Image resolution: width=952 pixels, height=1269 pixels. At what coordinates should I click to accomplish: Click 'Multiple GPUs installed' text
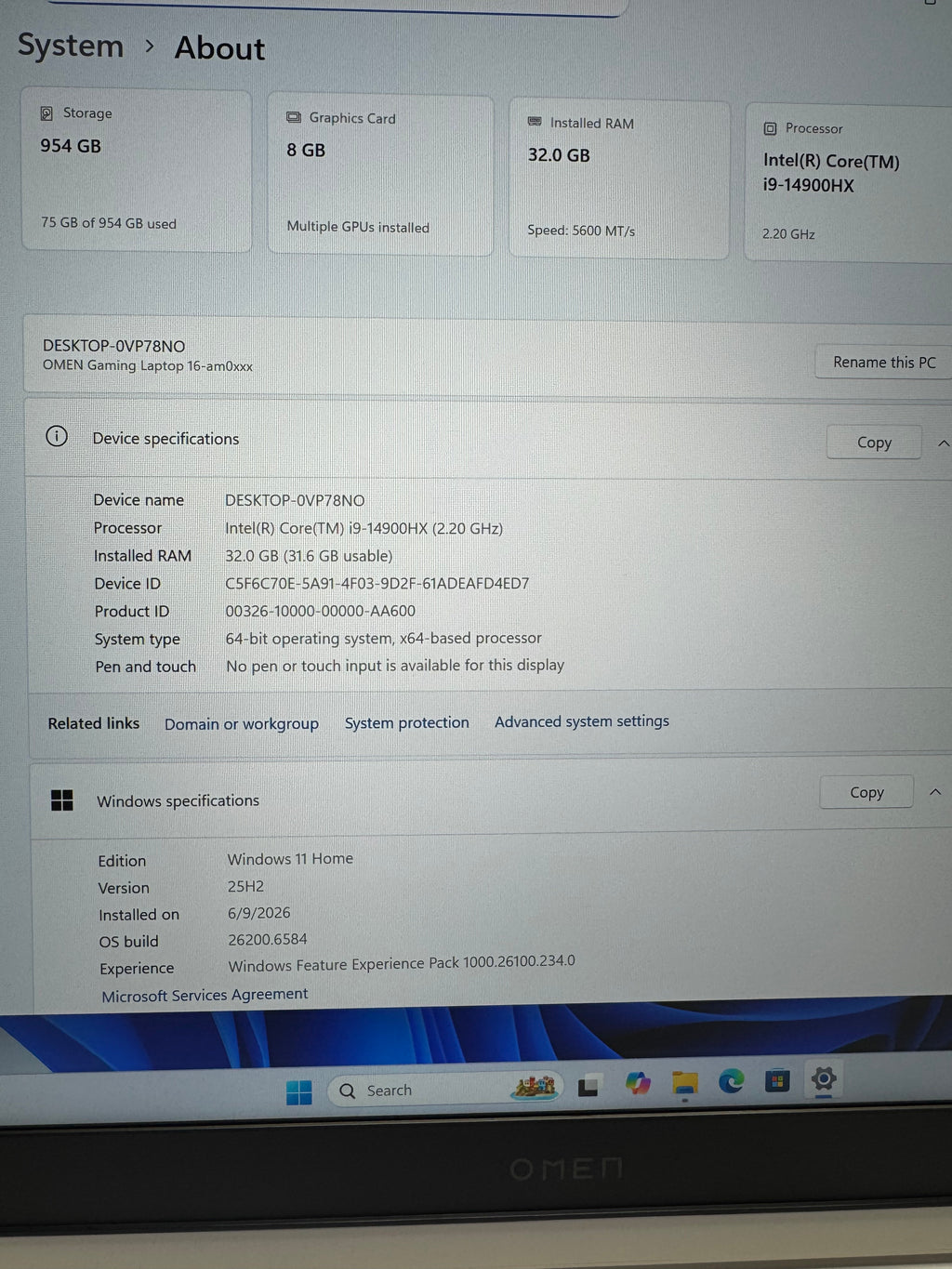358,227
